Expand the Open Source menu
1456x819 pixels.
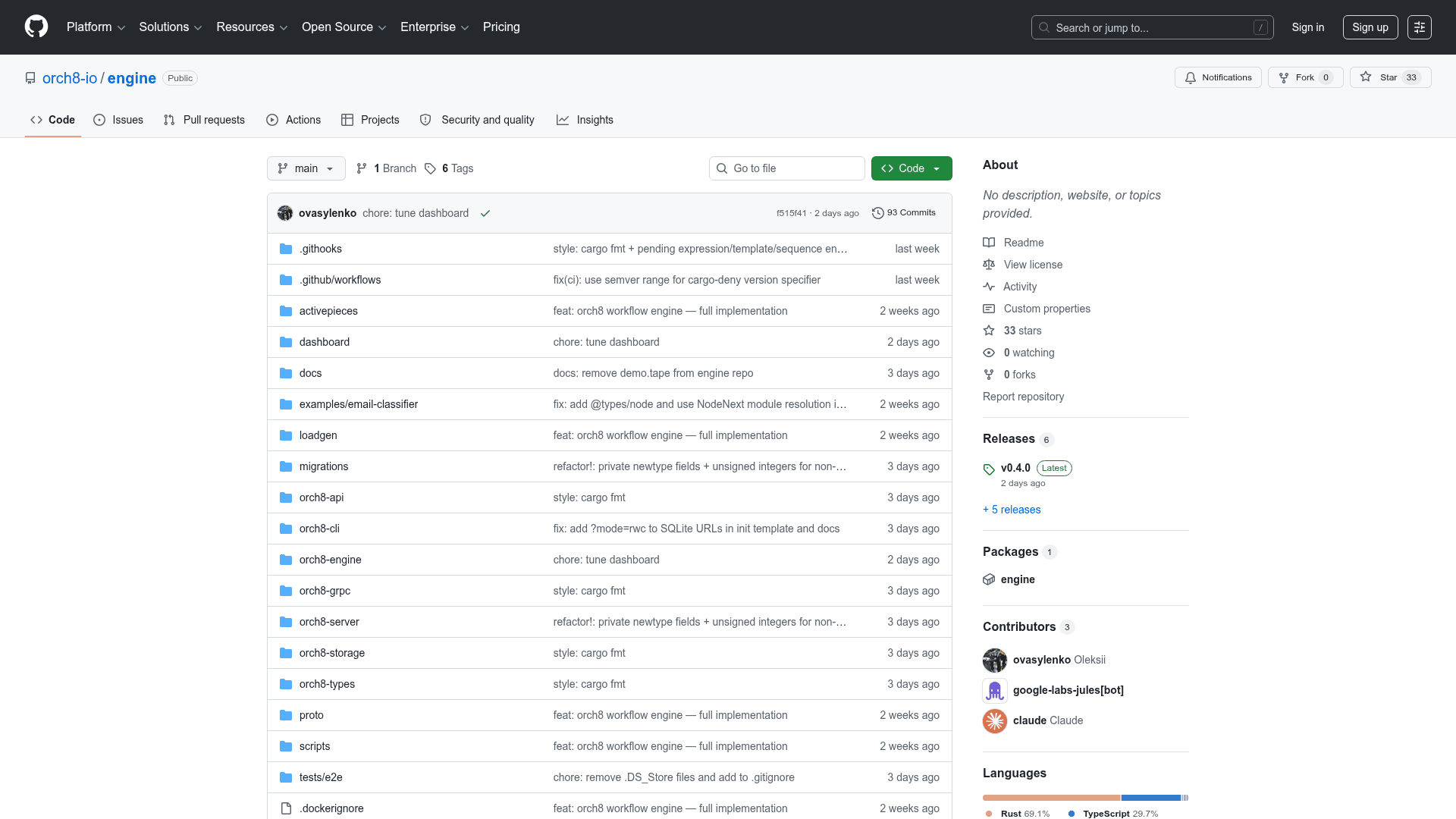344,27
